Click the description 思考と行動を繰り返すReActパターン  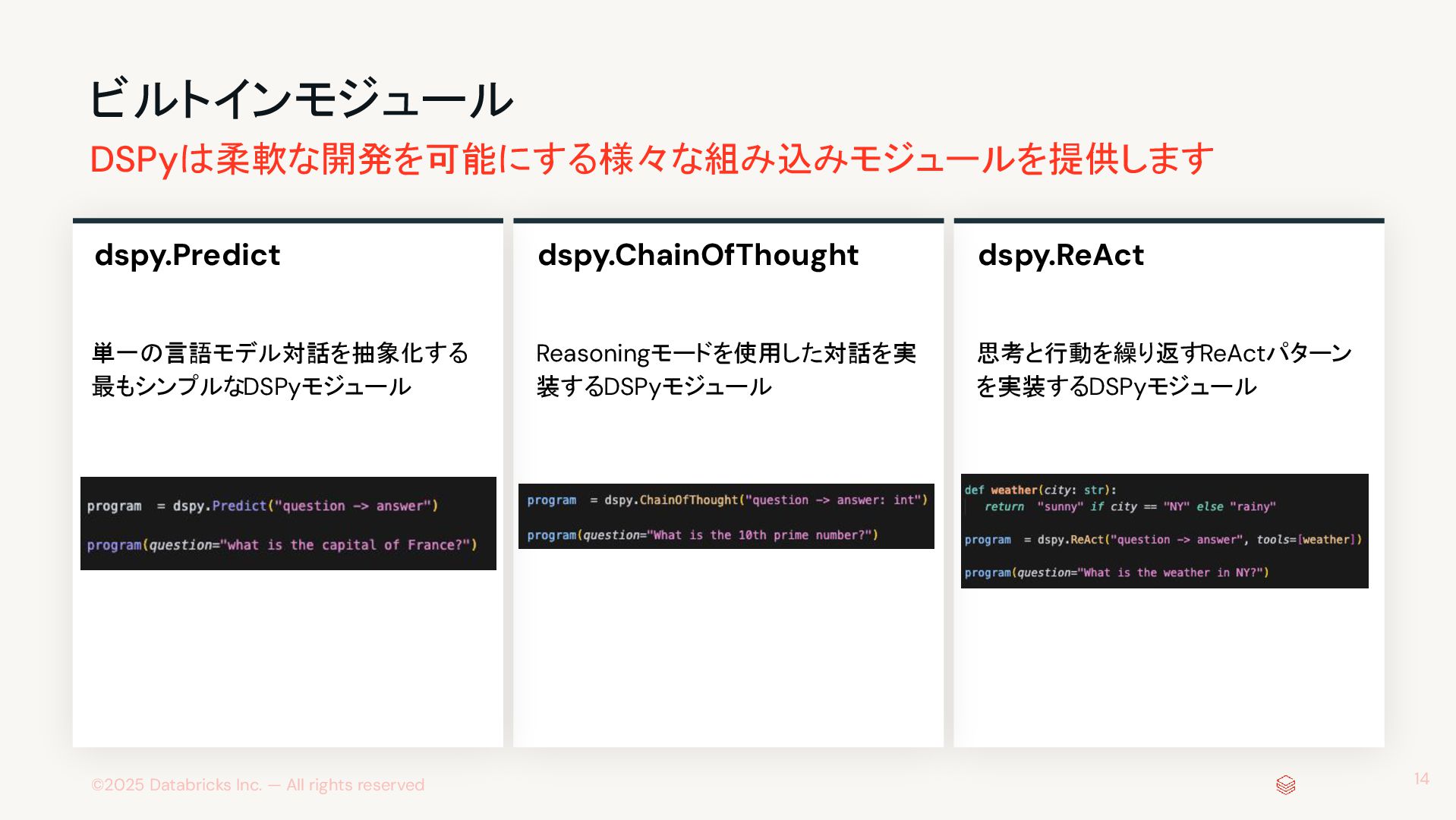click(1164, 353)
